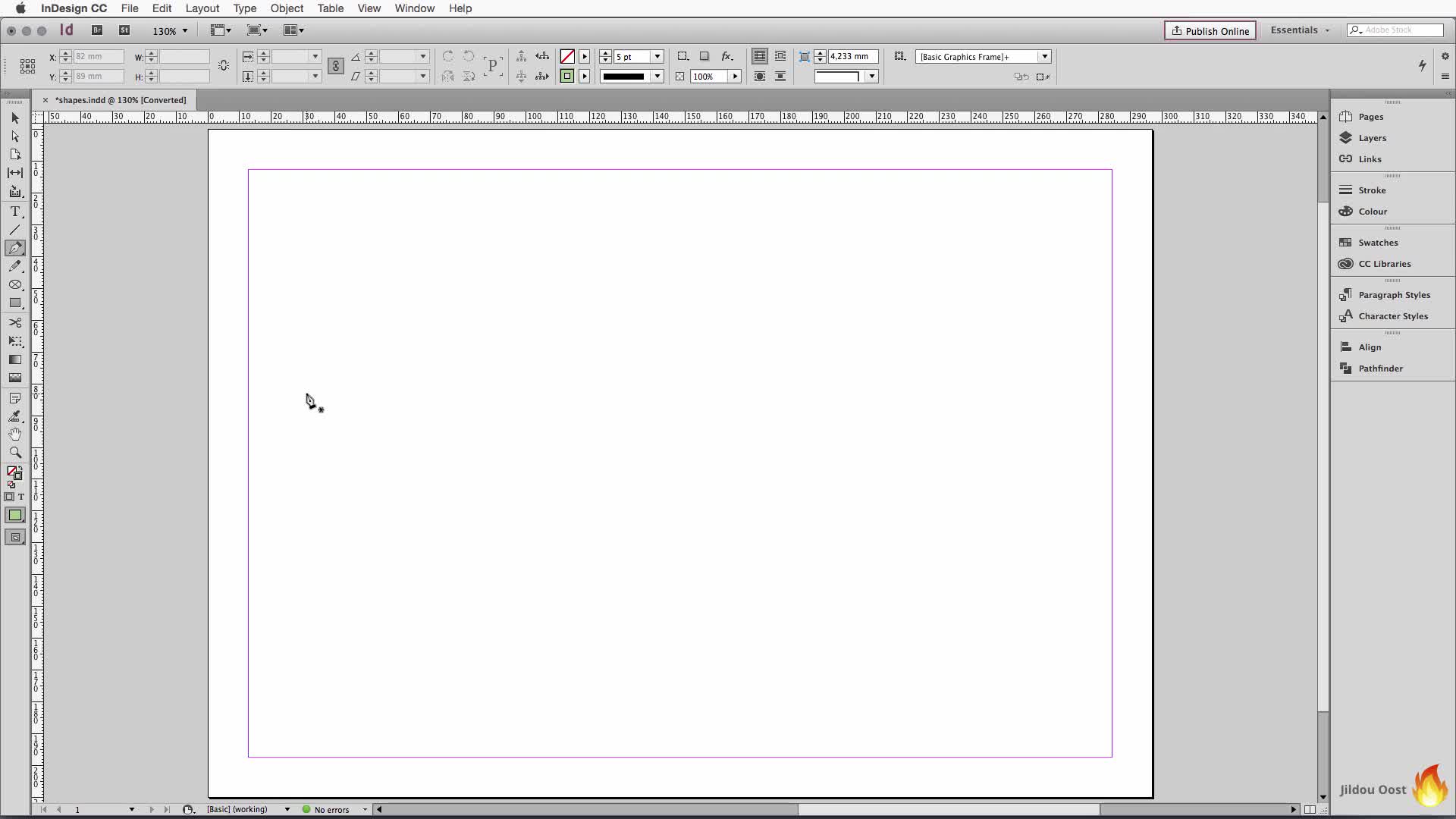Select the Selection tool arrow

pyautogui.click(x=15, y=118)
